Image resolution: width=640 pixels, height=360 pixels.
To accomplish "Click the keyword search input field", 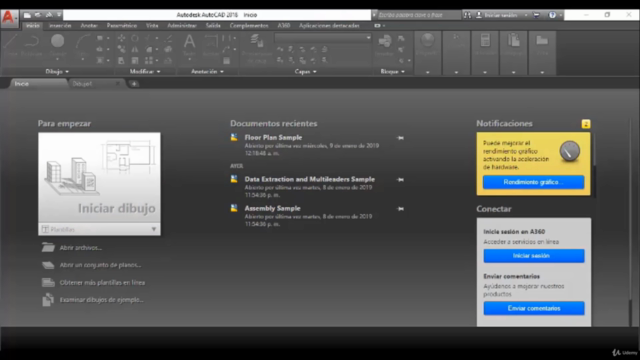I will click(419, 15).
